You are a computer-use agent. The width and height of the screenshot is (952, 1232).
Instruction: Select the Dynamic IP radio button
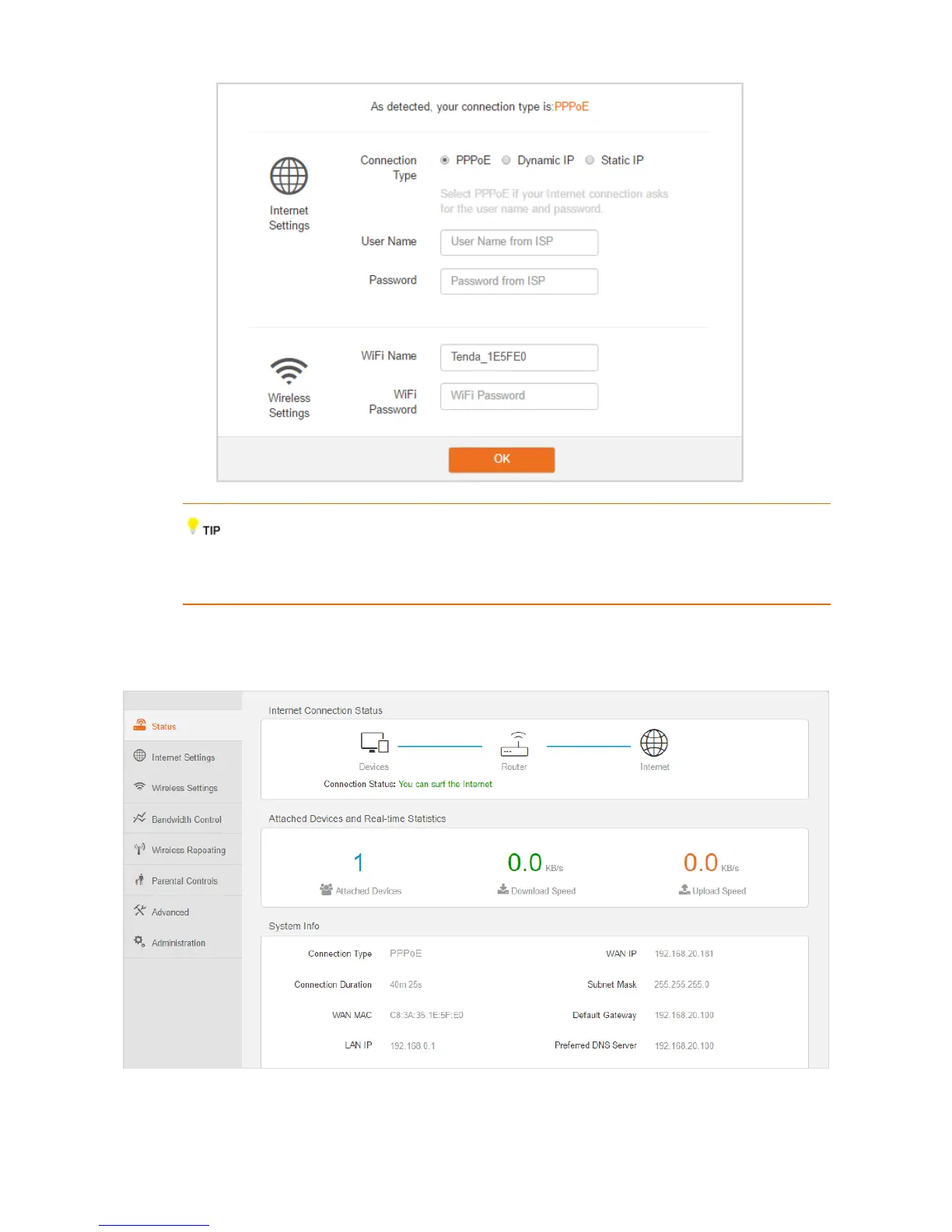pyautogui.click(x=506, y=160)
